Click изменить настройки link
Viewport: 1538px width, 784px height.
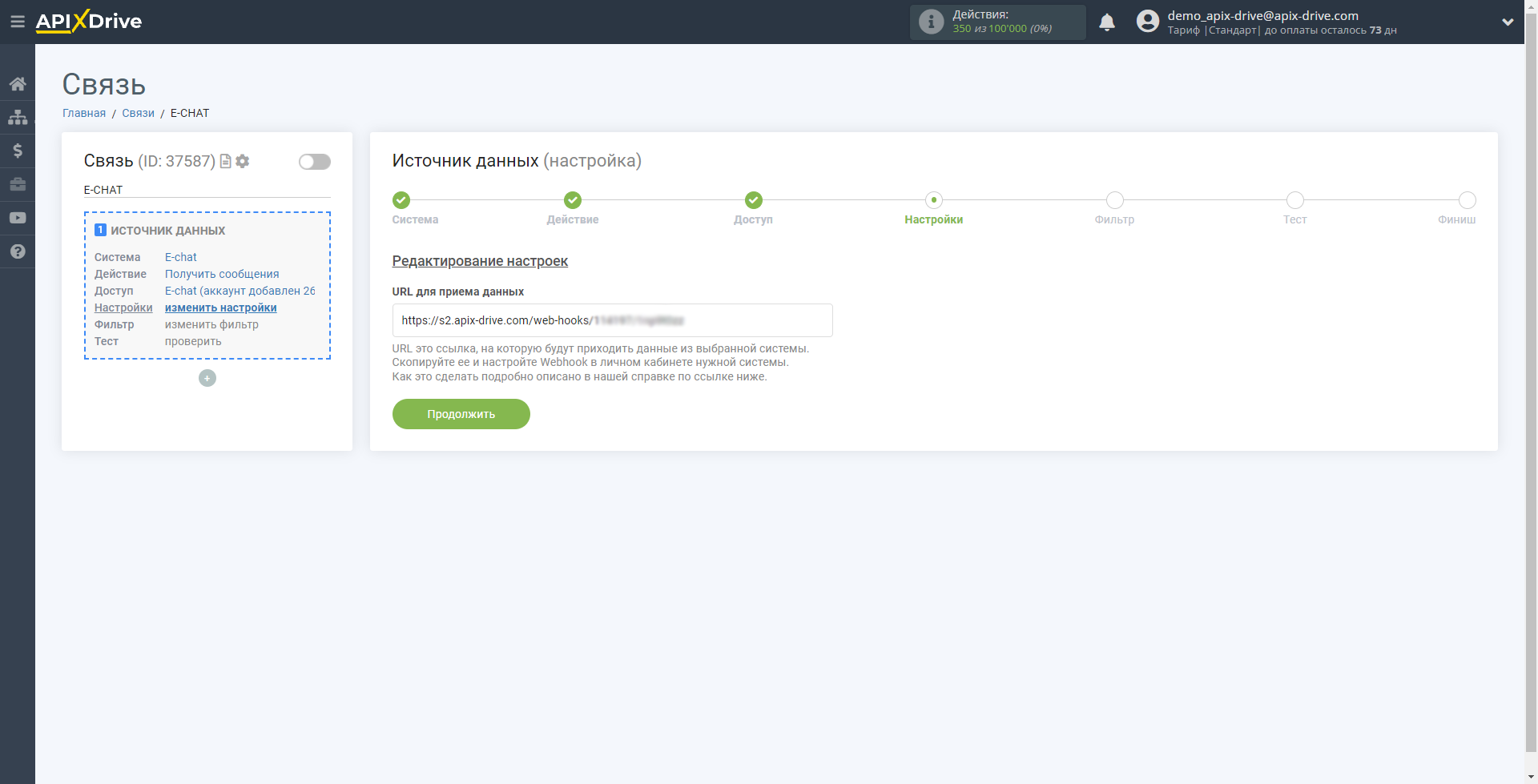221,308
